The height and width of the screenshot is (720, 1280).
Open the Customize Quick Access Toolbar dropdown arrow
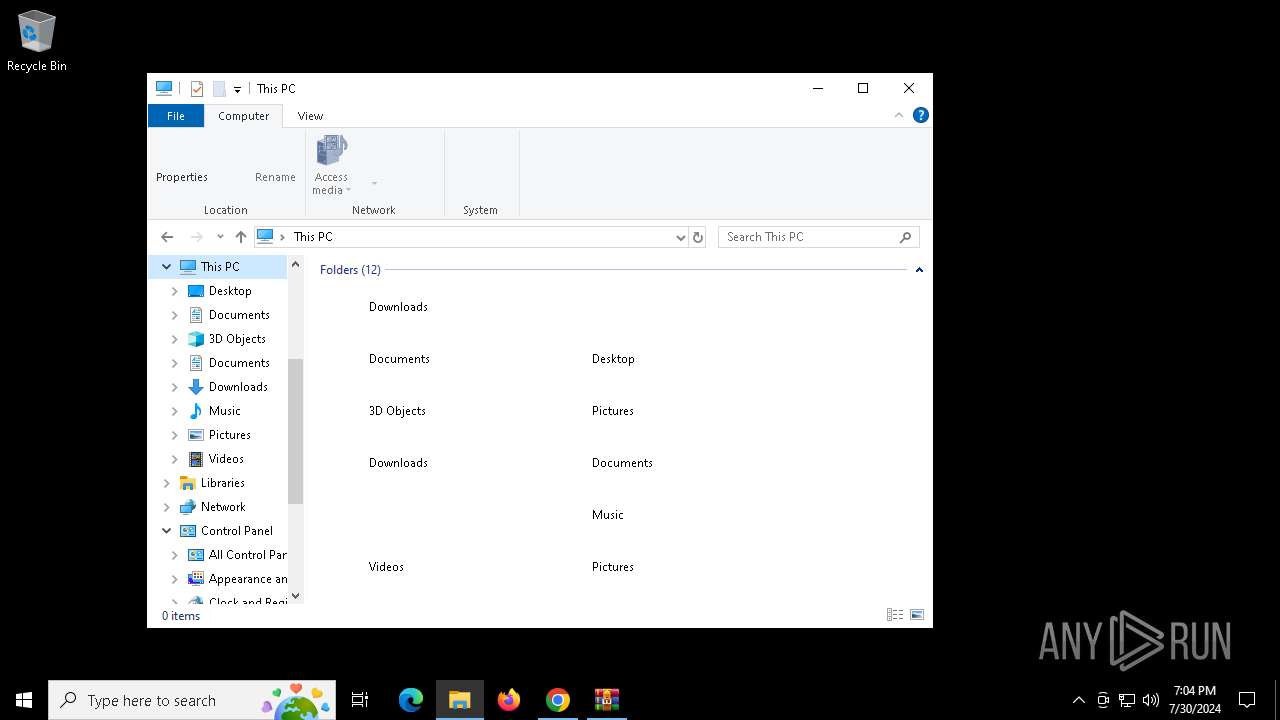[237, 89]
